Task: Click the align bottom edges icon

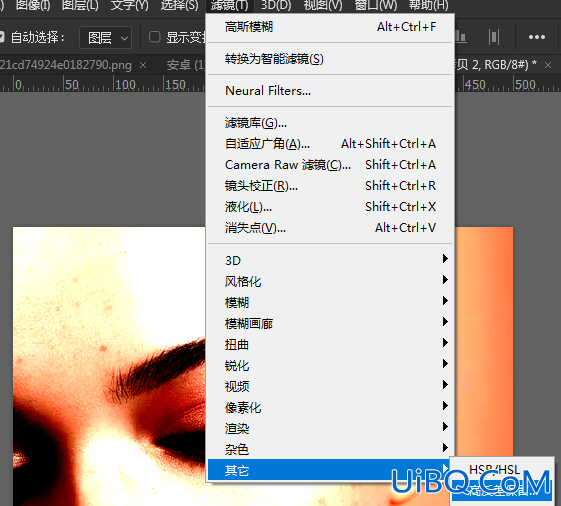Action: pyautogui.click(x=460, y=37)
